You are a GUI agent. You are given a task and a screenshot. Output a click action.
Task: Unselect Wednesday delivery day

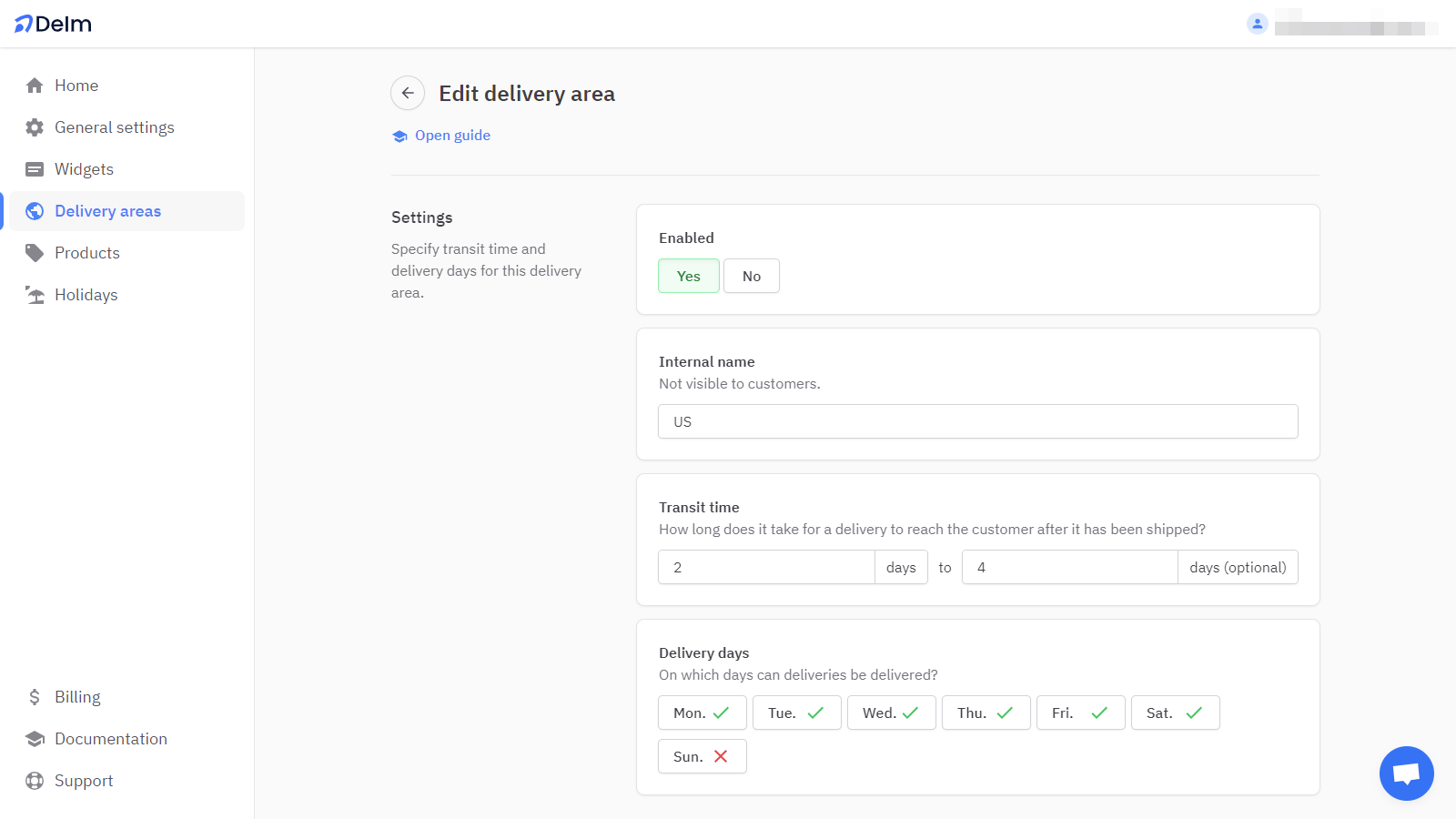(891, 713)
